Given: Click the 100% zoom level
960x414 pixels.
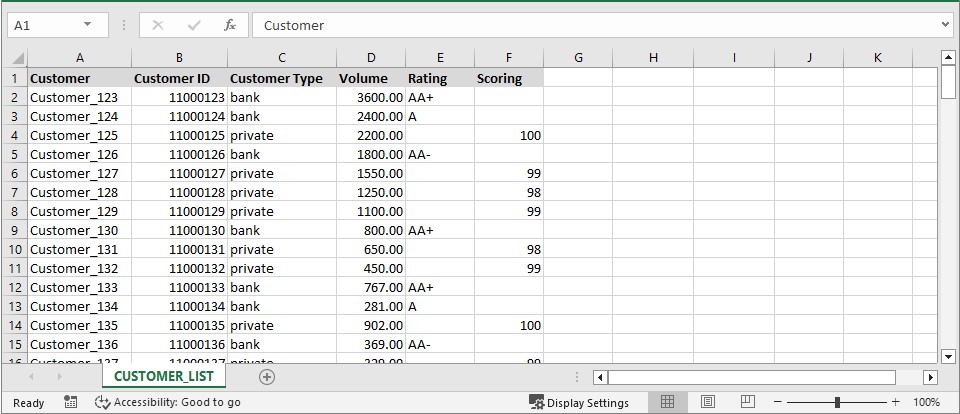Looking at the screenshot, I should tap(926, 402).
